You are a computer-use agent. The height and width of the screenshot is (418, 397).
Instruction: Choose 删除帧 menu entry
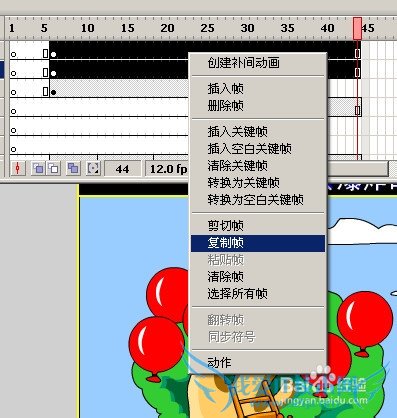coord(258,106)
